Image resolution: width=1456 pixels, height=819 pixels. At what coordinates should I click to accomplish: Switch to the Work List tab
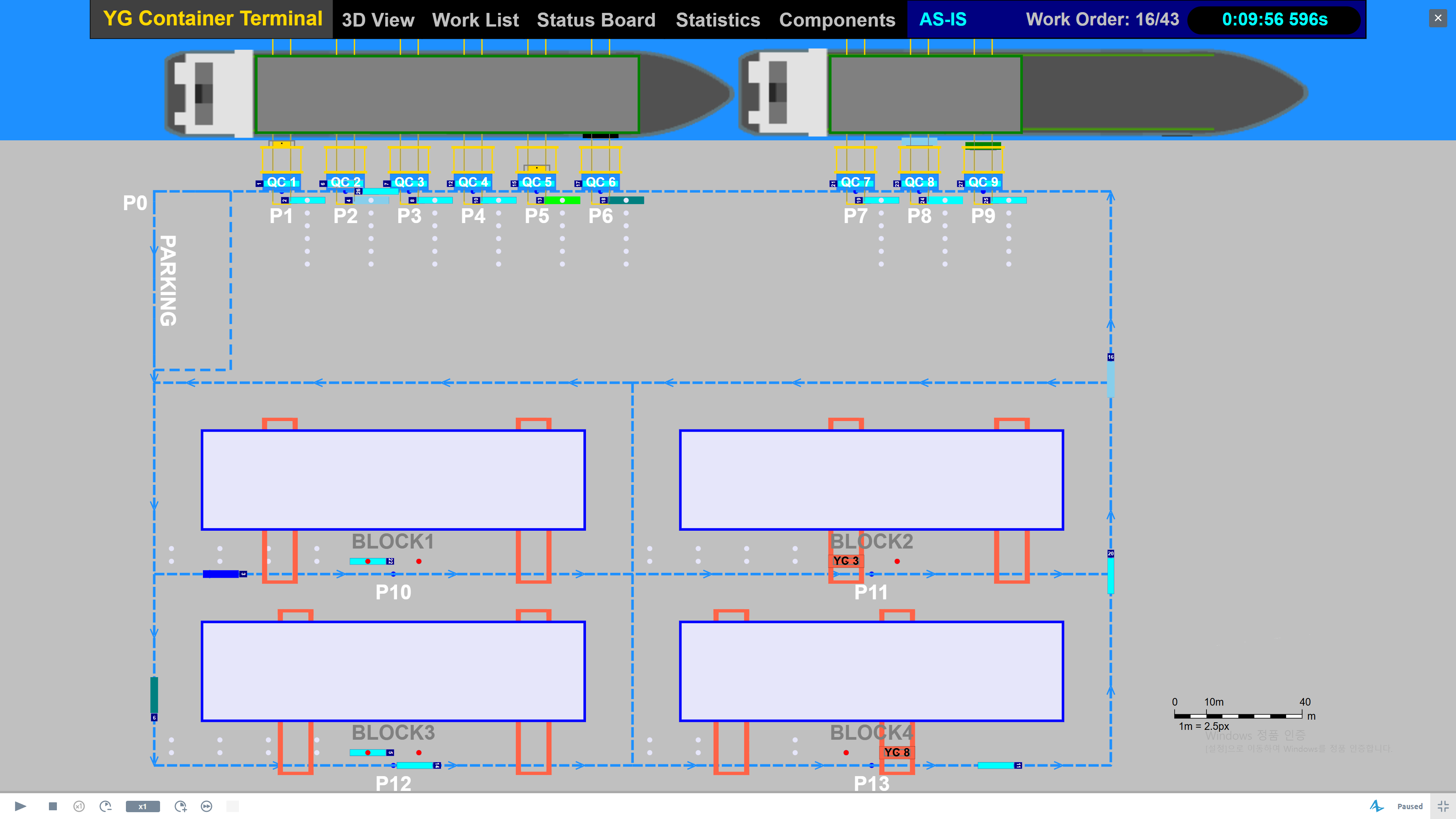coord(475,20)
